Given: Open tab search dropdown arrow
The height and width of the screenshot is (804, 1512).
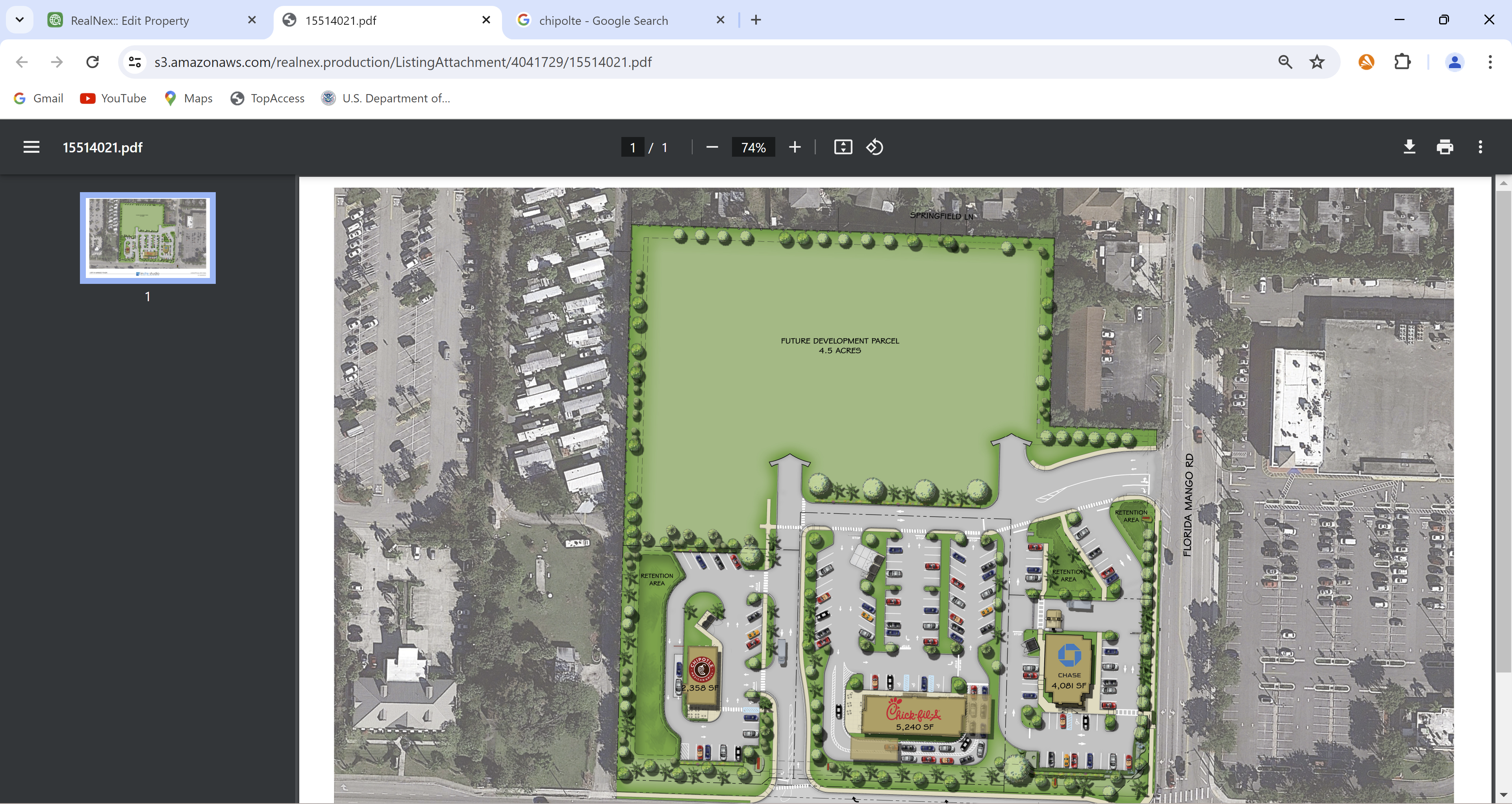Looking at the screenshot, I should tap(19, 20).
